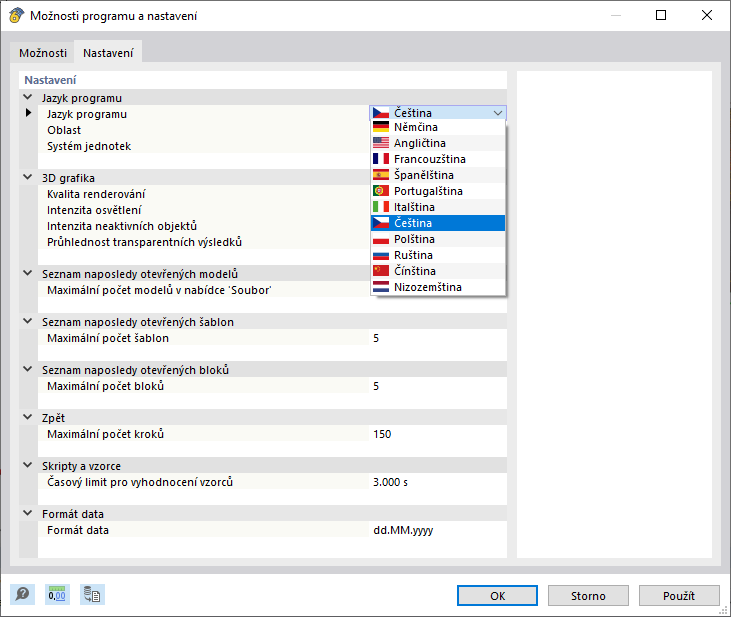
Task: Click the program icon in title bar
Action: (x=17, y=15)
